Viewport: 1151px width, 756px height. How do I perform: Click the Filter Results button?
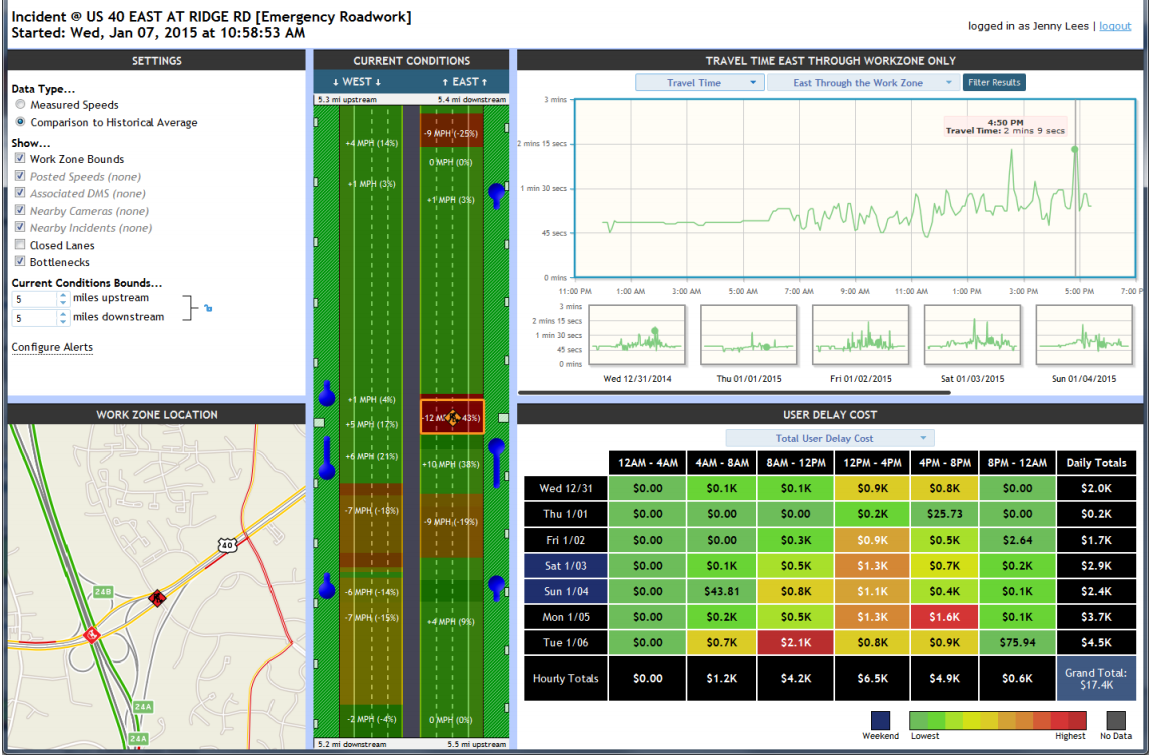coord(993,83)
